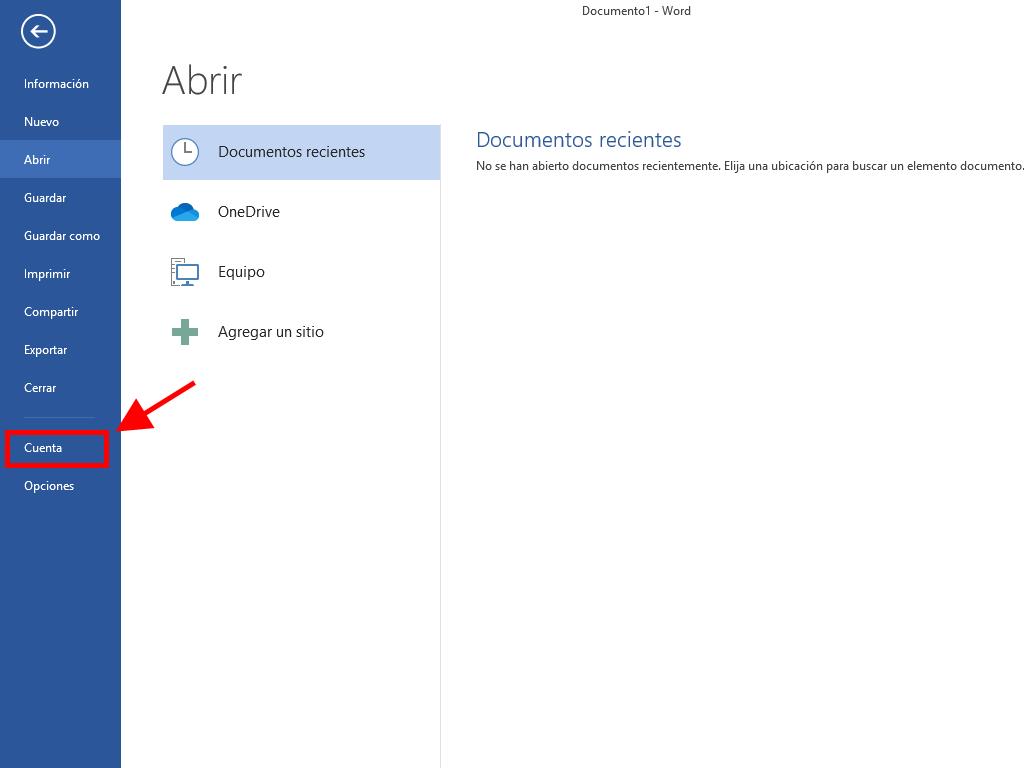Select the Documentos recientes location label
1024x768 pixels.
pyautogui.click(x=291, y=152)
